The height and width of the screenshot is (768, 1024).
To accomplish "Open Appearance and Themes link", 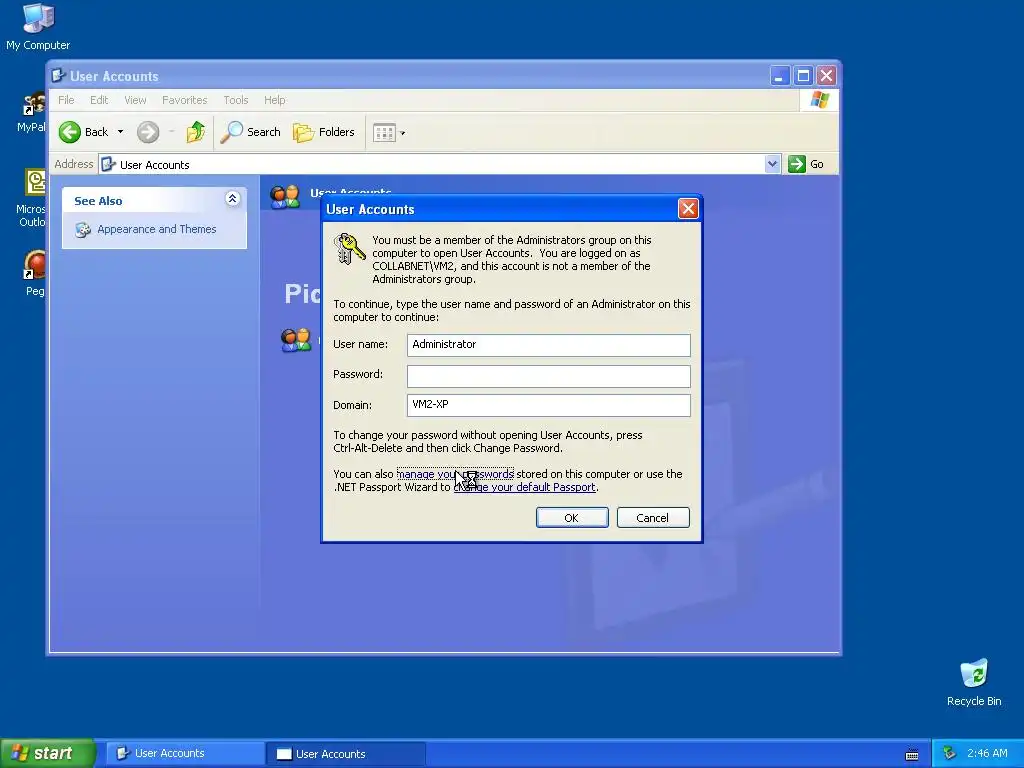I will coord(157,229).
